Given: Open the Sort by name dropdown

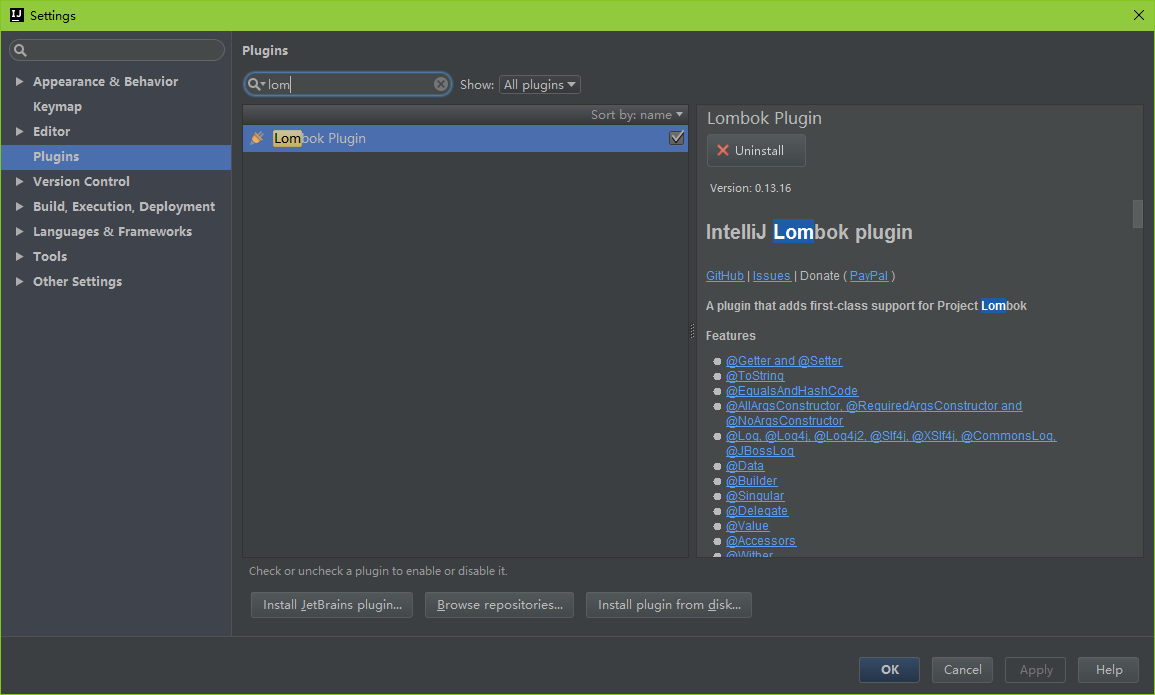Looking at the screenshot, I should (637, 115).
